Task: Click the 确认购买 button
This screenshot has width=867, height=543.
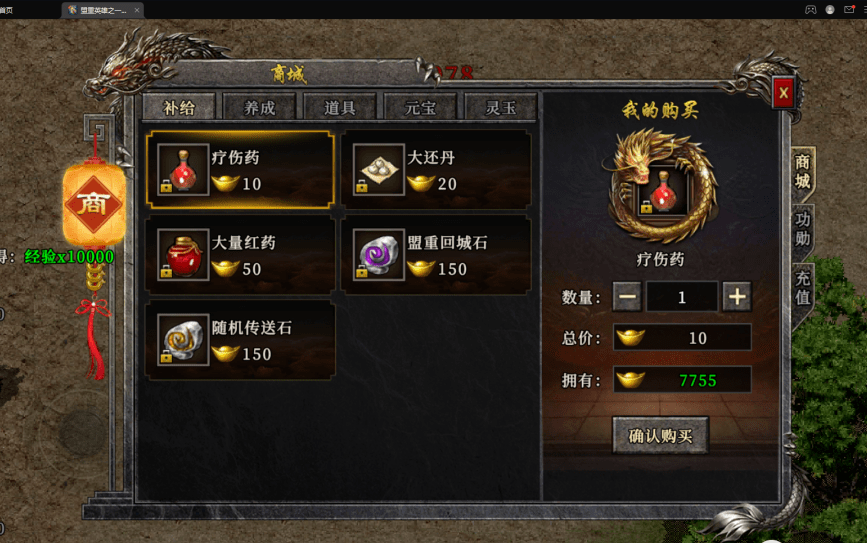Action: (660, 436)
